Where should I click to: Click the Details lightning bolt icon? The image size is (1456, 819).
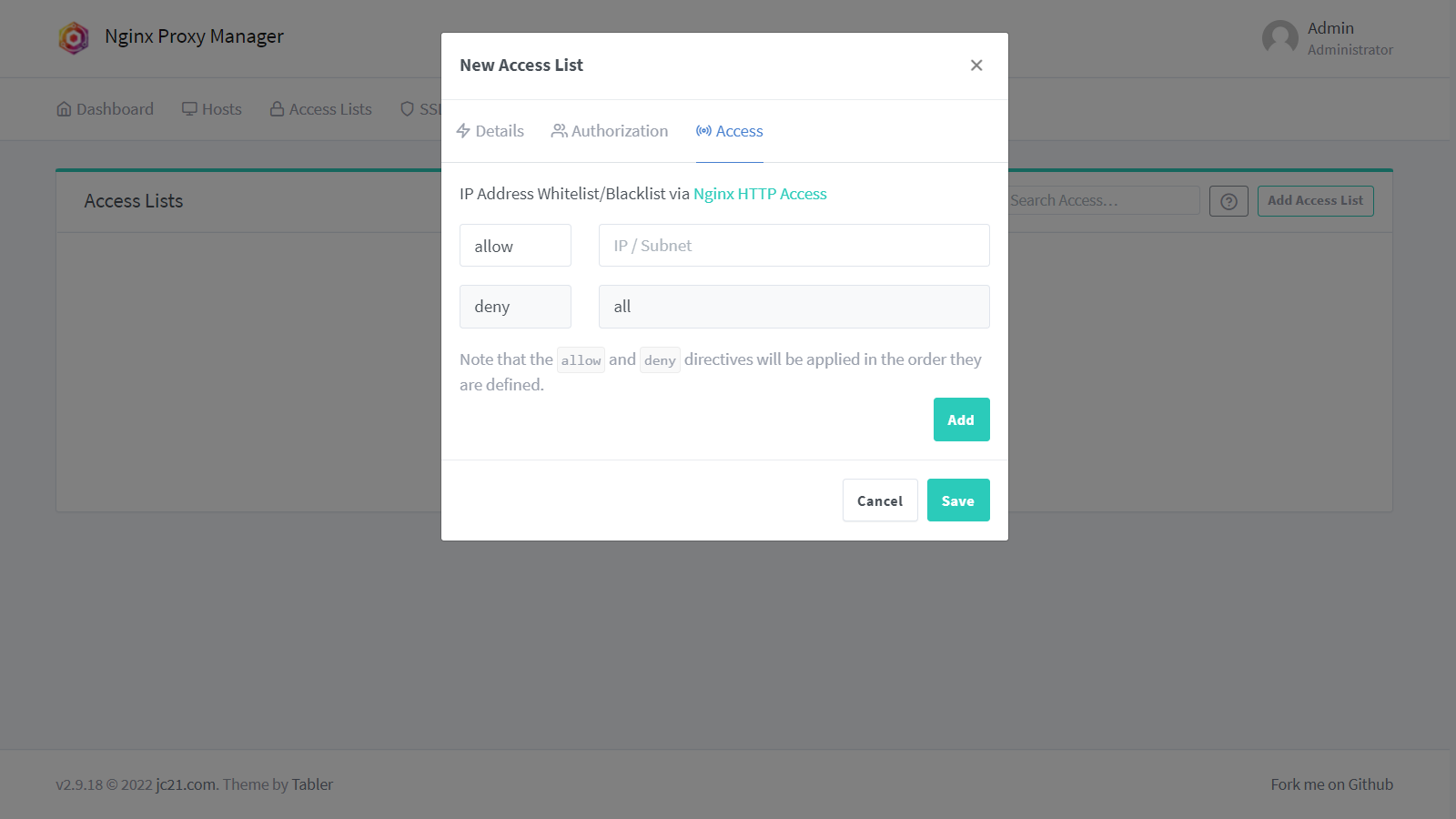coord(463,131)
